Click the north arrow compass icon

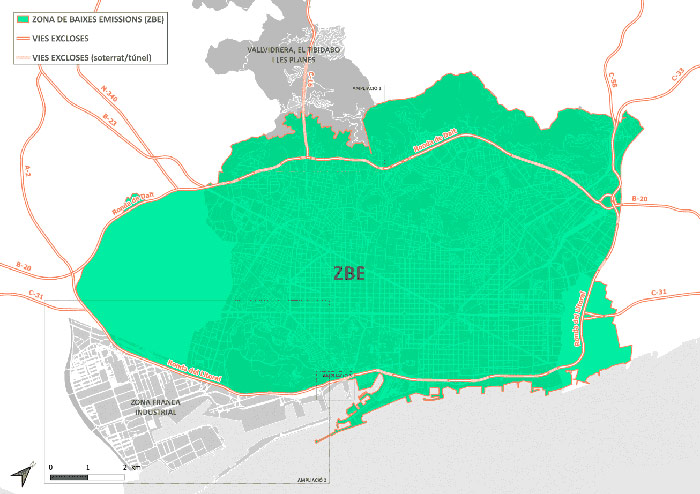(21, 473)
